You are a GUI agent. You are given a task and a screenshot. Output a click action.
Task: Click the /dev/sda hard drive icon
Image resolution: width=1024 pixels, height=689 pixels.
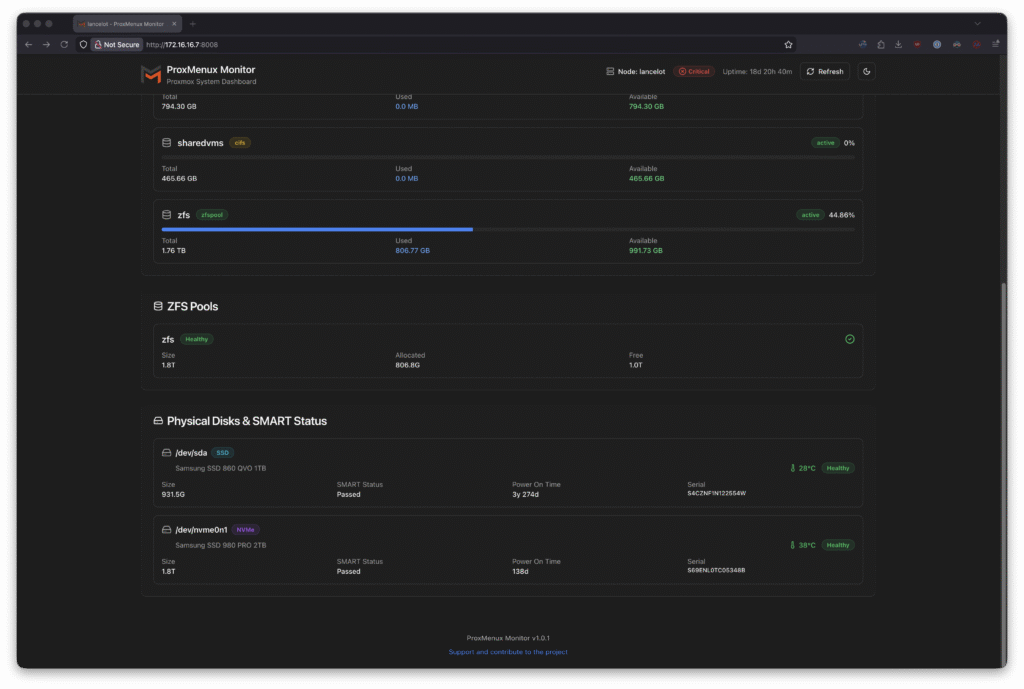pos(167,453)
